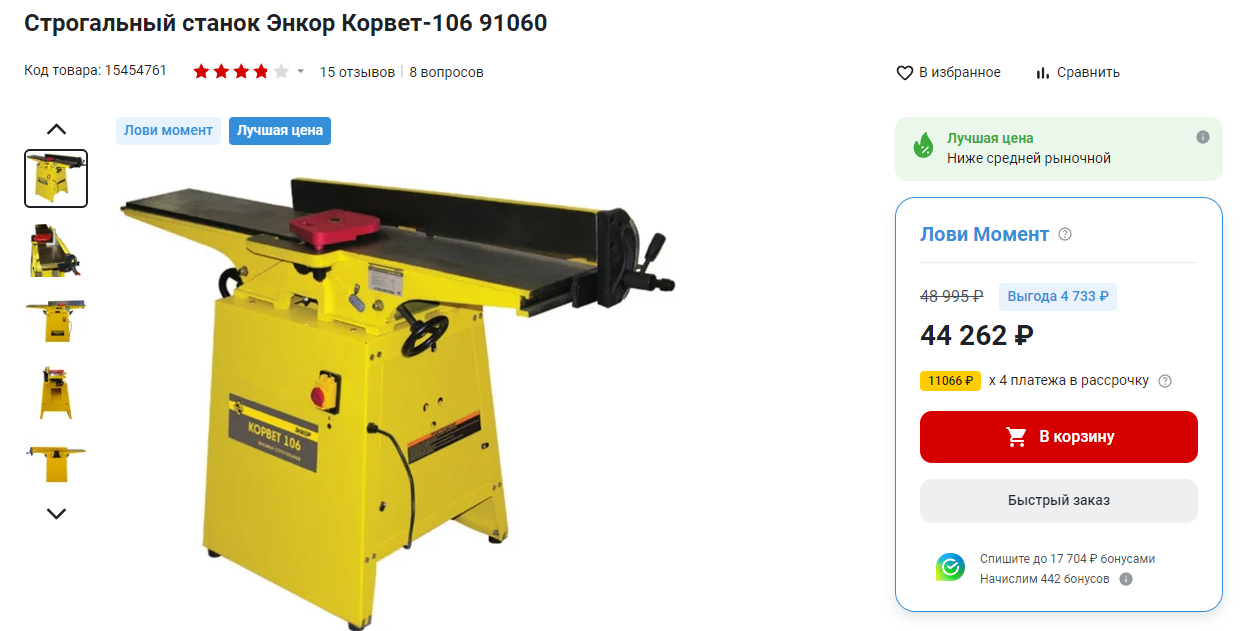Add item with В корзину button
Image resolution: width=1245 pixels, height=631 pixels.
coord(1059,437)
